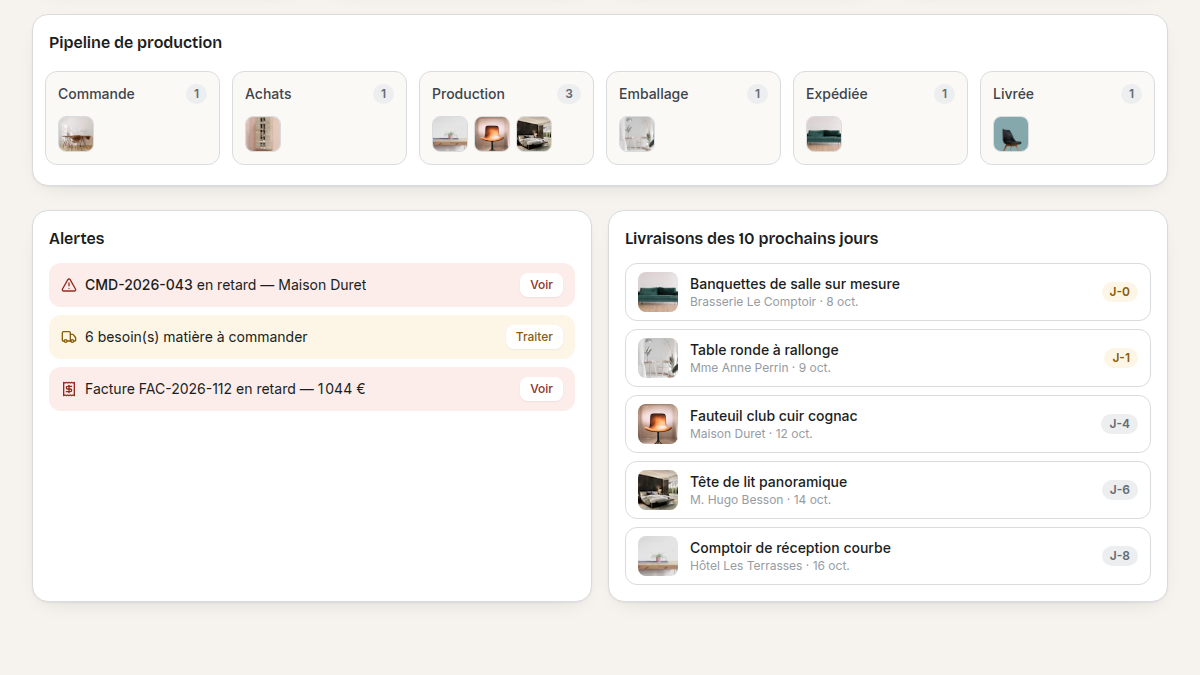Viewport: 1200px width, 675px height.
Task: Click the J-6 badge on Tête de lit delivery
Action: click(1120, 490)
